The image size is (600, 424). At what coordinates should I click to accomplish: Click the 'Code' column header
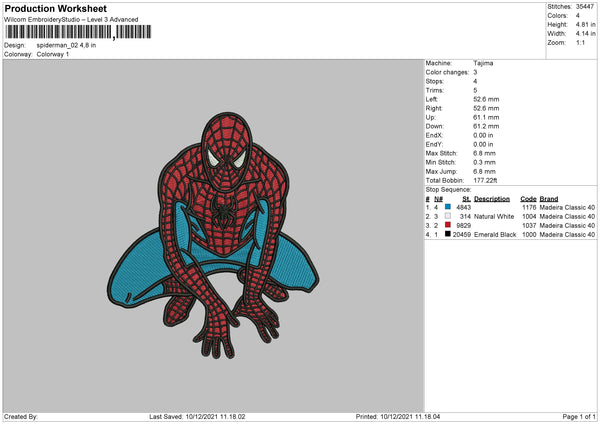point(528,199)
